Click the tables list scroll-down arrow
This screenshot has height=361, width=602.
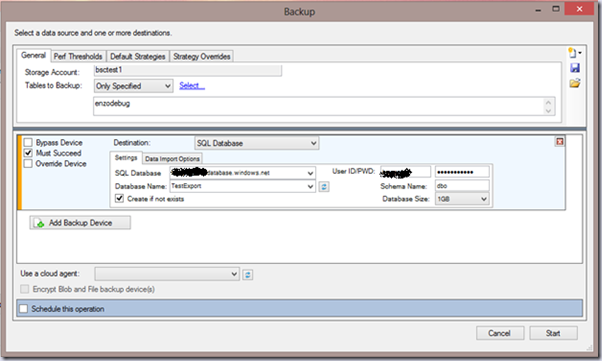point(548,111)
